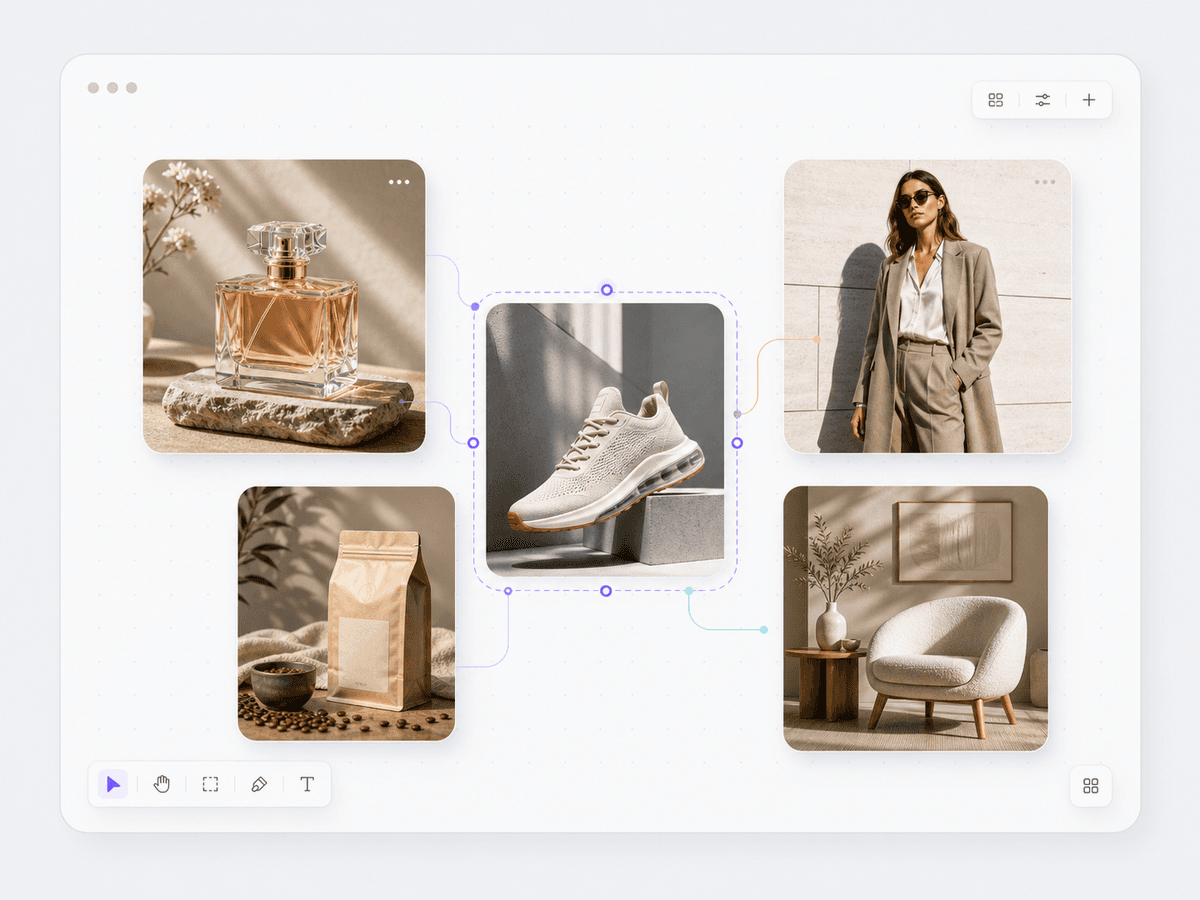Select the pen drawing tool
1200x900 pixels.
[259, 784]
